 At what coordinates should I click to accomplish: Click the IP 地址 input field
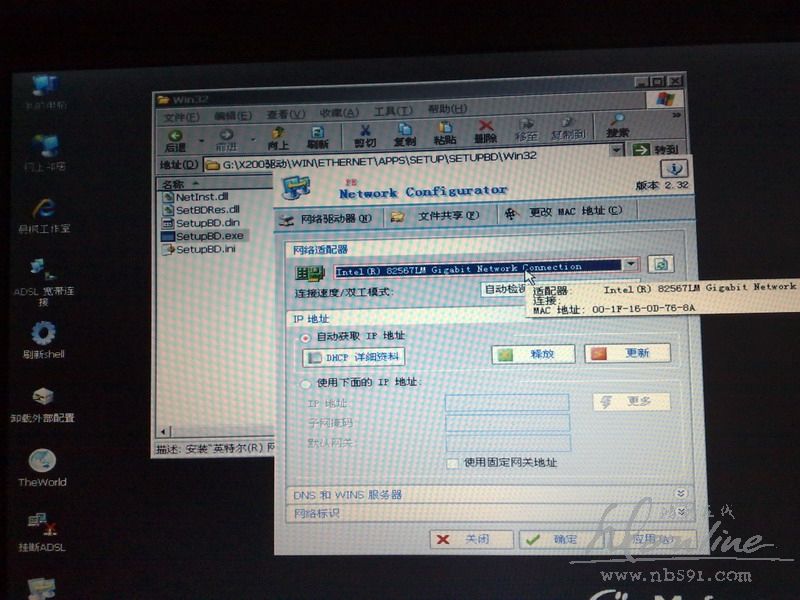507,402
